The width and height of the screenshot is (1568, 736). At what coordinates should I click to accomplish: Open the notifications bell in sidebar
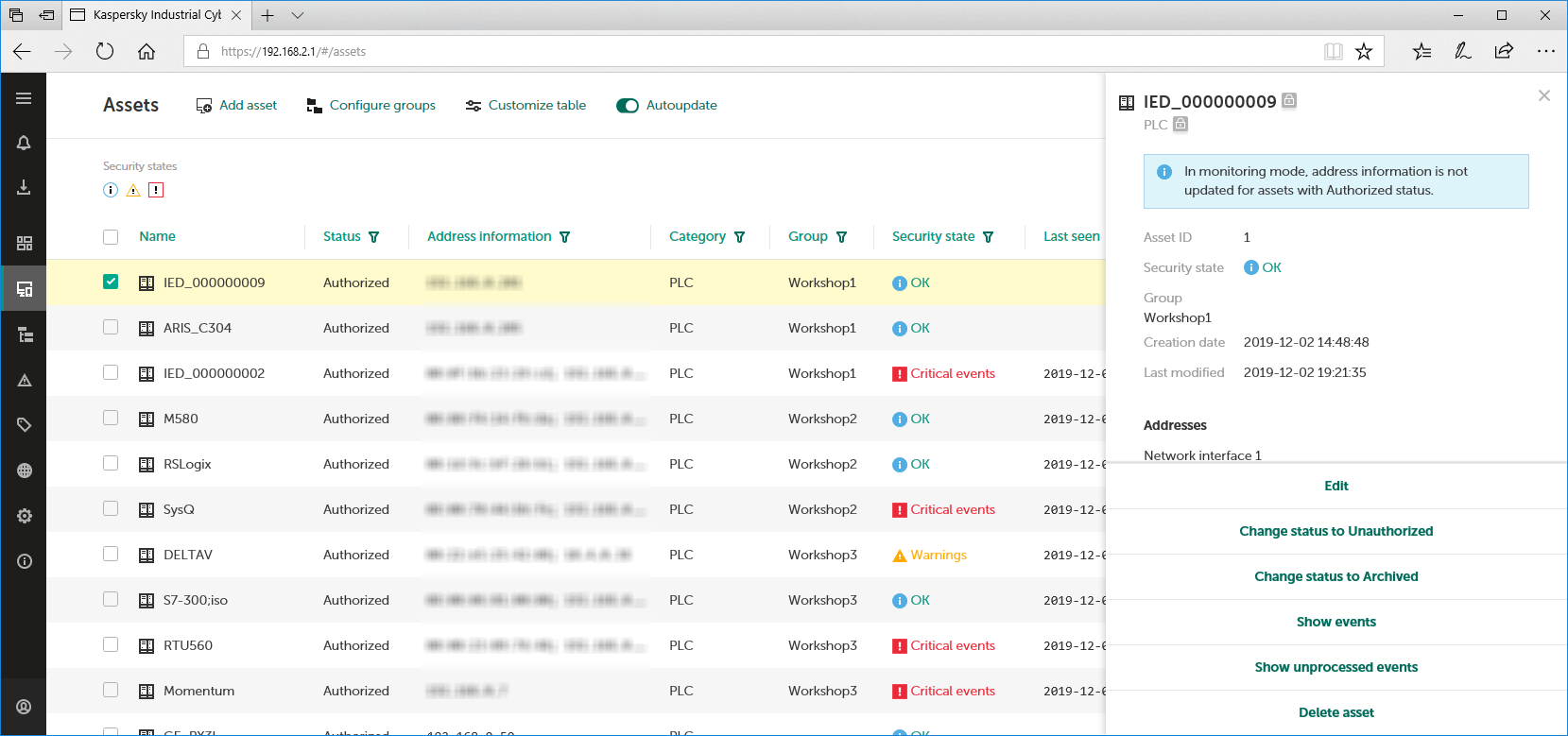24,143
